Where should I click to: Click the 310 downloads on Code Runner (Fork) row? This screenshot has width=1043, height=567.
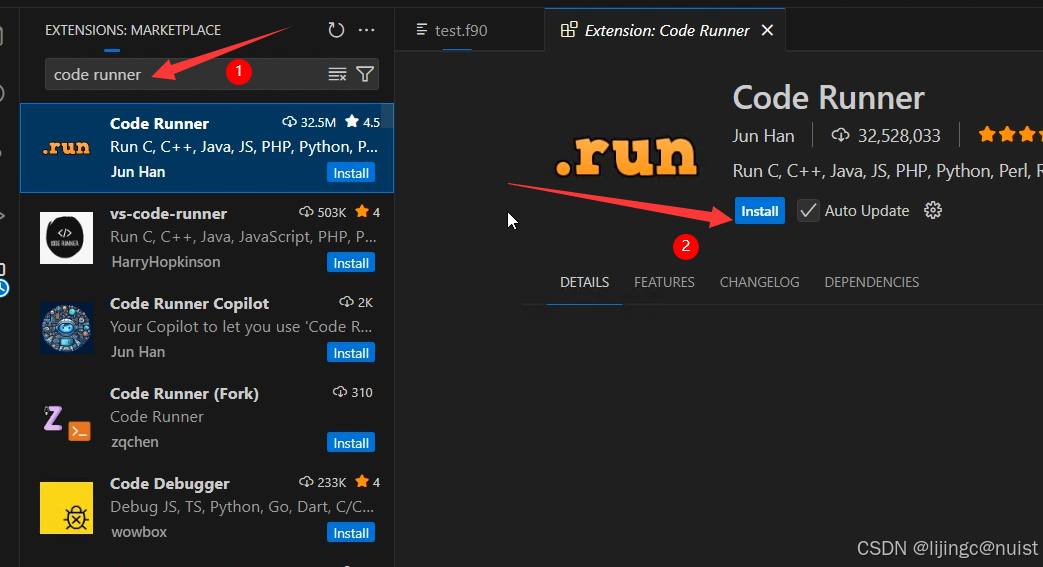353,392
